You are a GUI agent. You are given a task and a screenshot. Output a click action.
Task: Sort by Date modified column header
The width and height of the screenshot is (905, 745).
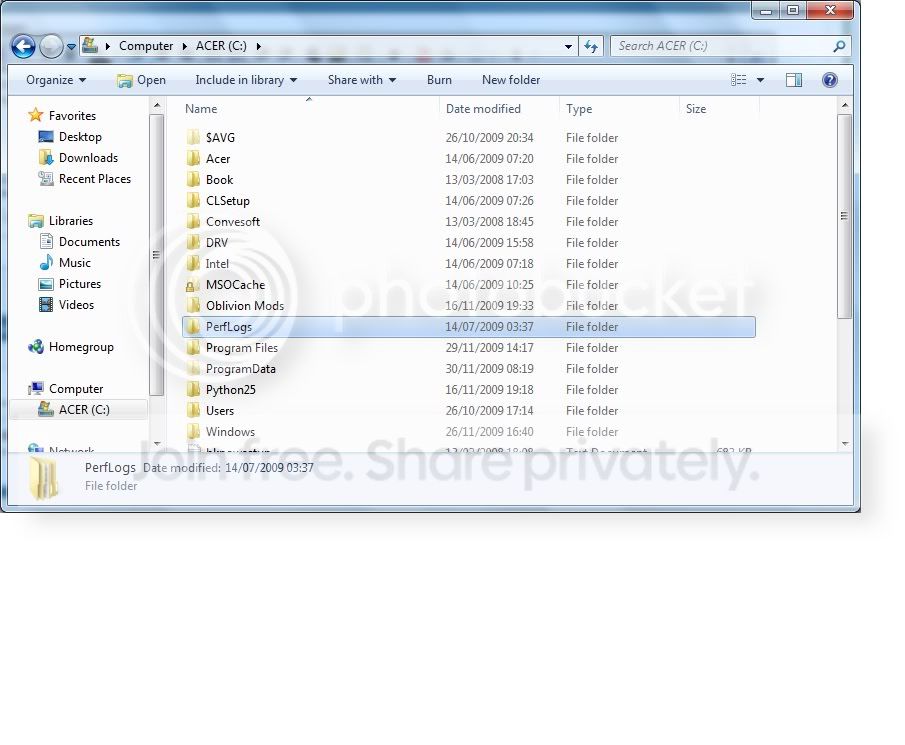pyautogui.click(x=483, y=109)
